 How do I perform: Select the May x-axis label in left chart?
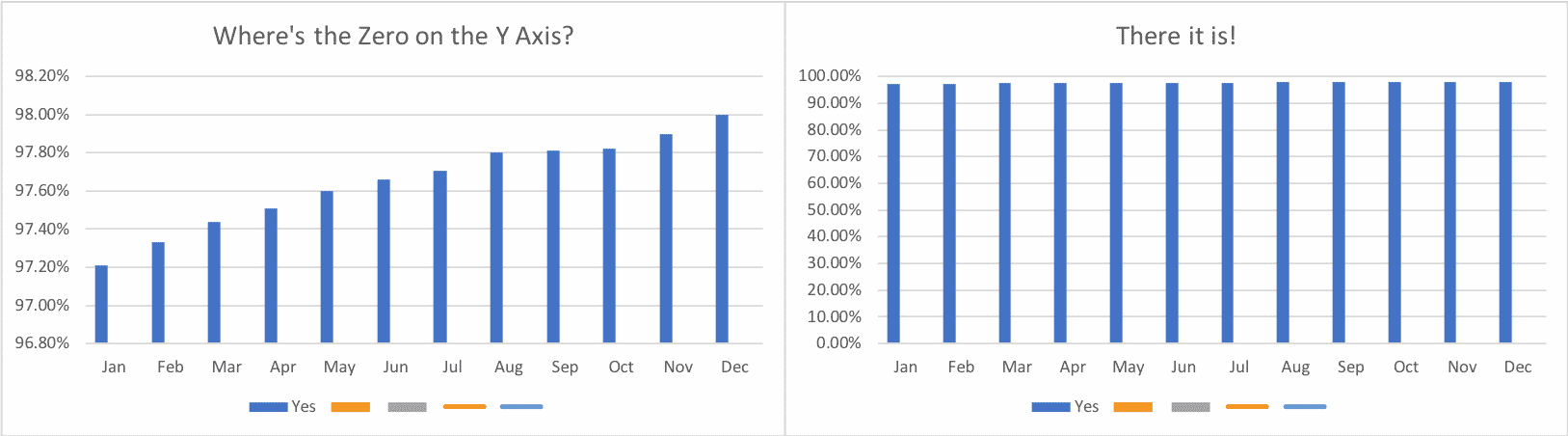click(x=339, y=368)
